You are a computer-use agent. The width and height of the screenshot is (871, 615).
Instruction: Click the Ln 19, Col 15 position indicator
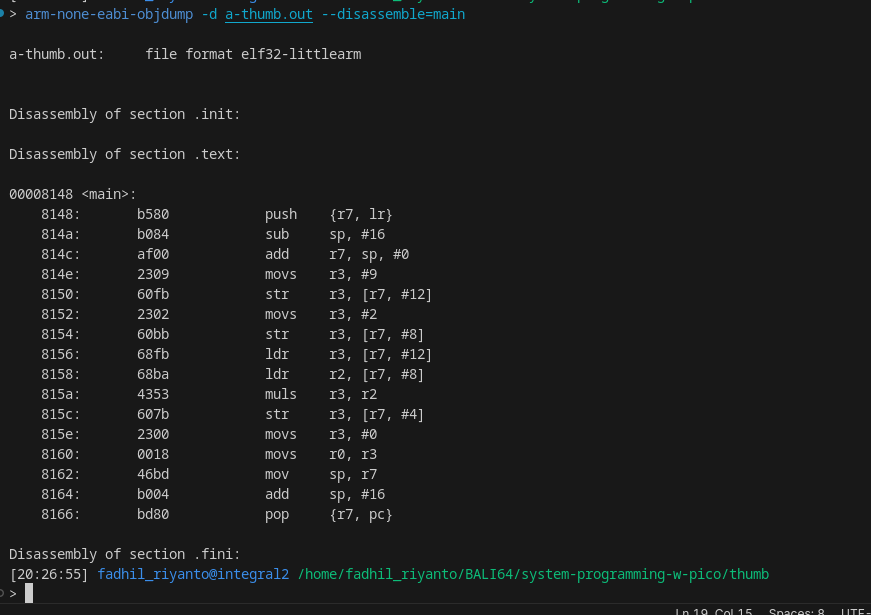click(x=713, y=611)
